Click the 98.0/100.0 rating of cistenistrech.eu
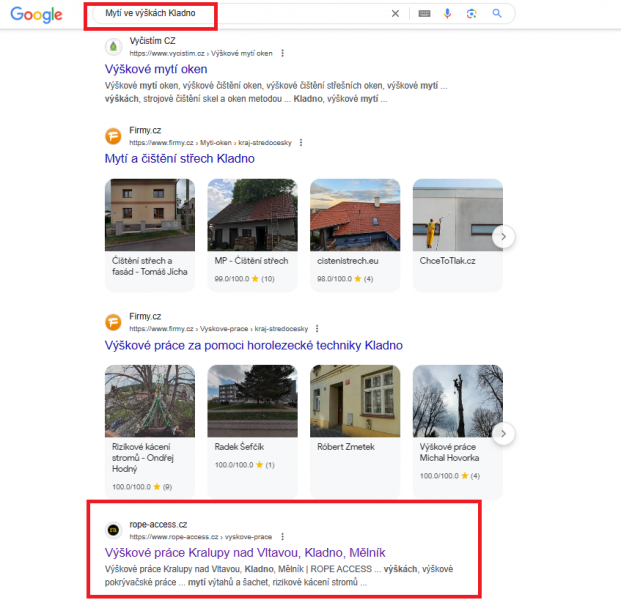Screen dimensions: 621x600 [x=345, y=279]
